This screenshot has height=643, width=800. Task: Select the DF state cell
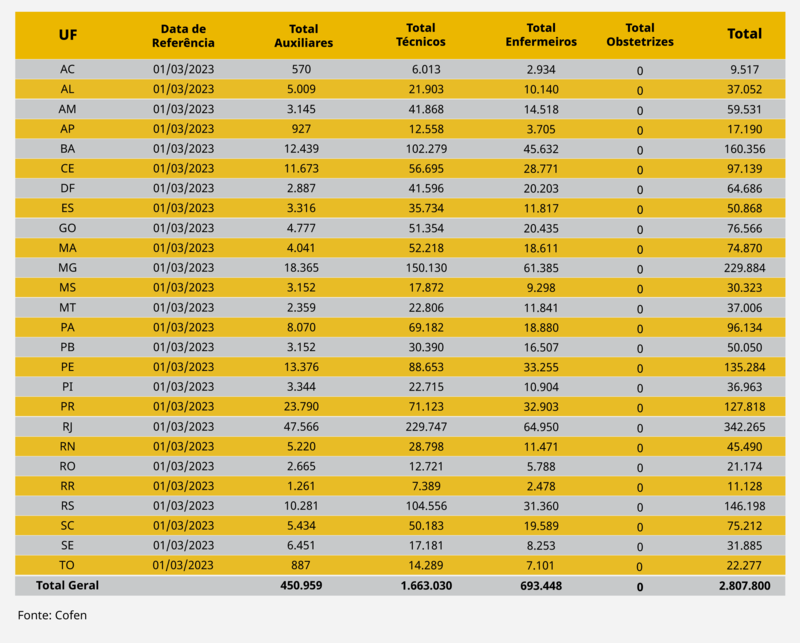67,188
